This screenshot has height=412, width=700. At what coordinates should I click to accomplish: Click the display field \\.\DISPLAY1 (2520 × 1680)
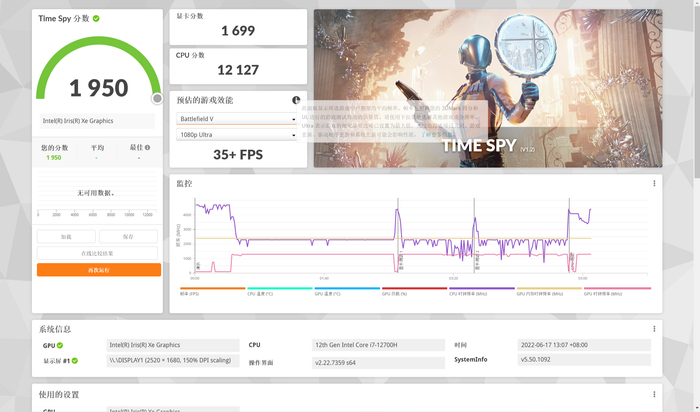tap(173, 360)
